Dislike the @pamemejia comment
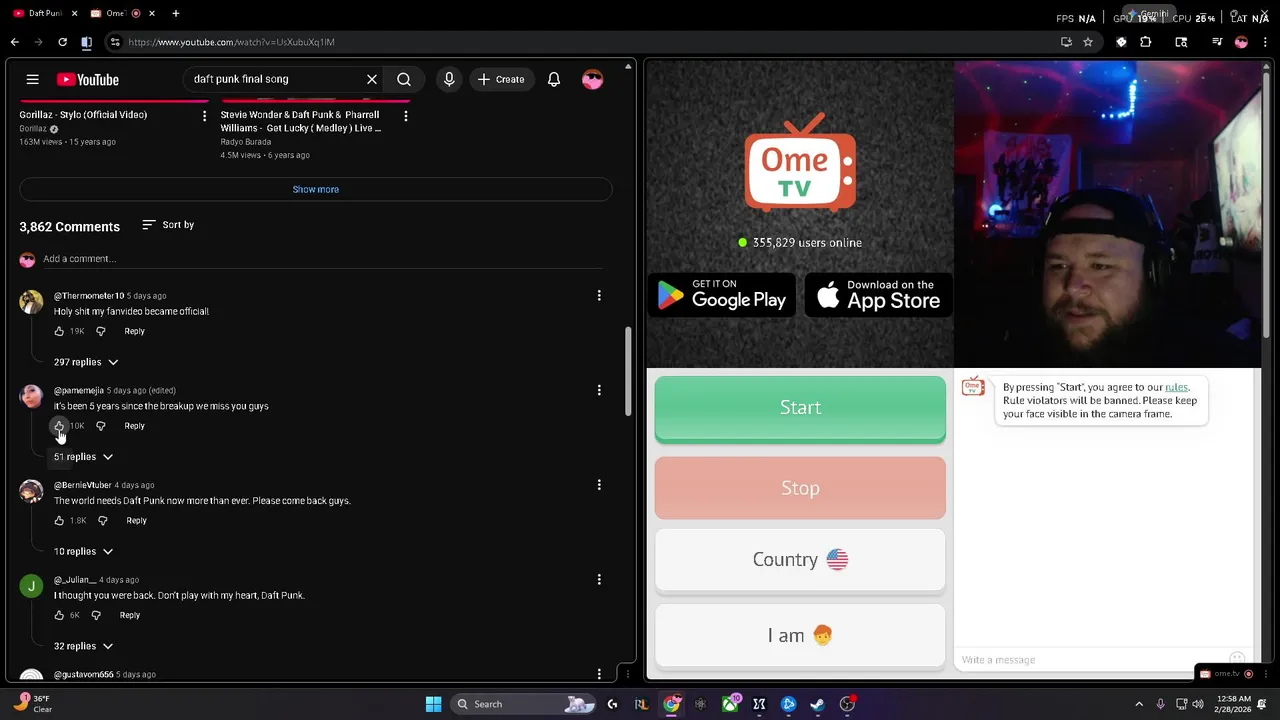The width and height of the screenshot is (1280, 720). tap(100, 426)
